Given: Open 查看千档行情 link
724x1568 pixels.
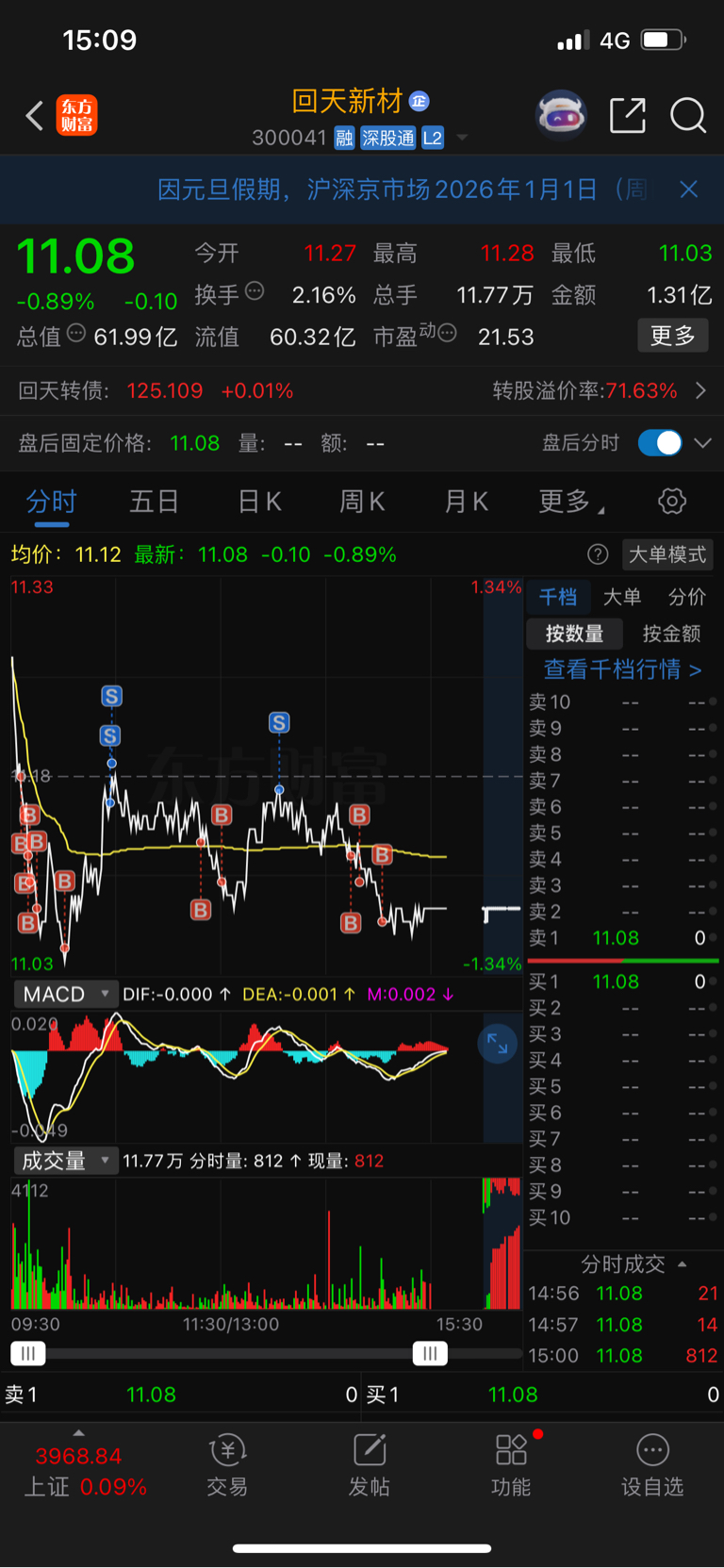Looking at the screenshot, I should [622, 669].
